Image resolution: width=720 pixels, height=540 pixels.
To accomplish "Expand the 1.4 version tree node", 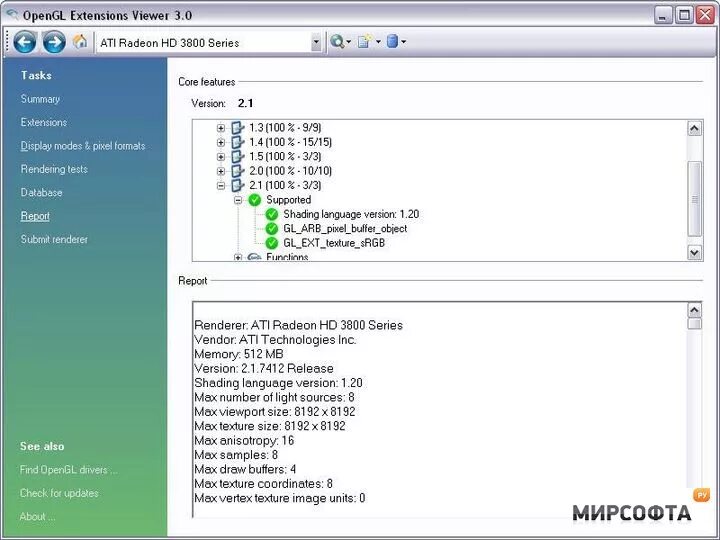I will [x=221, y=142].
